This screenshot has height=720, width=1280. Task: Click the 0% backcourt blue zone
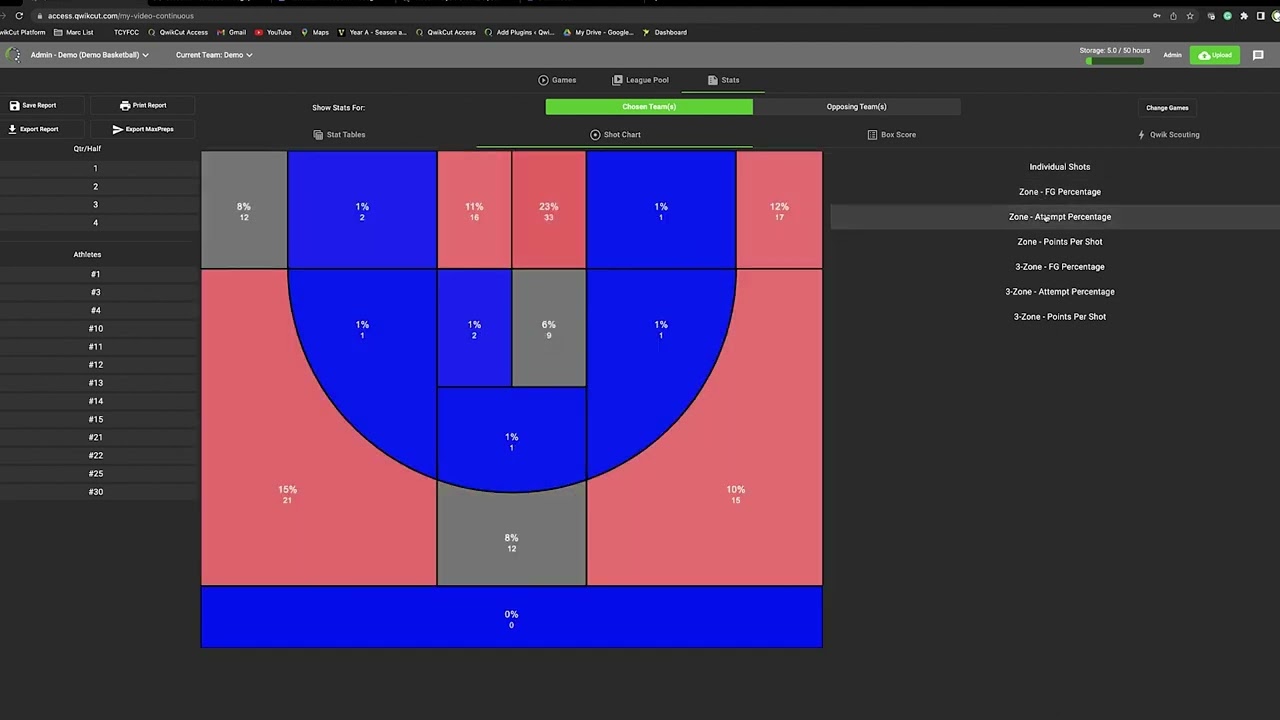pyautogui.click(x=511, y=618)
